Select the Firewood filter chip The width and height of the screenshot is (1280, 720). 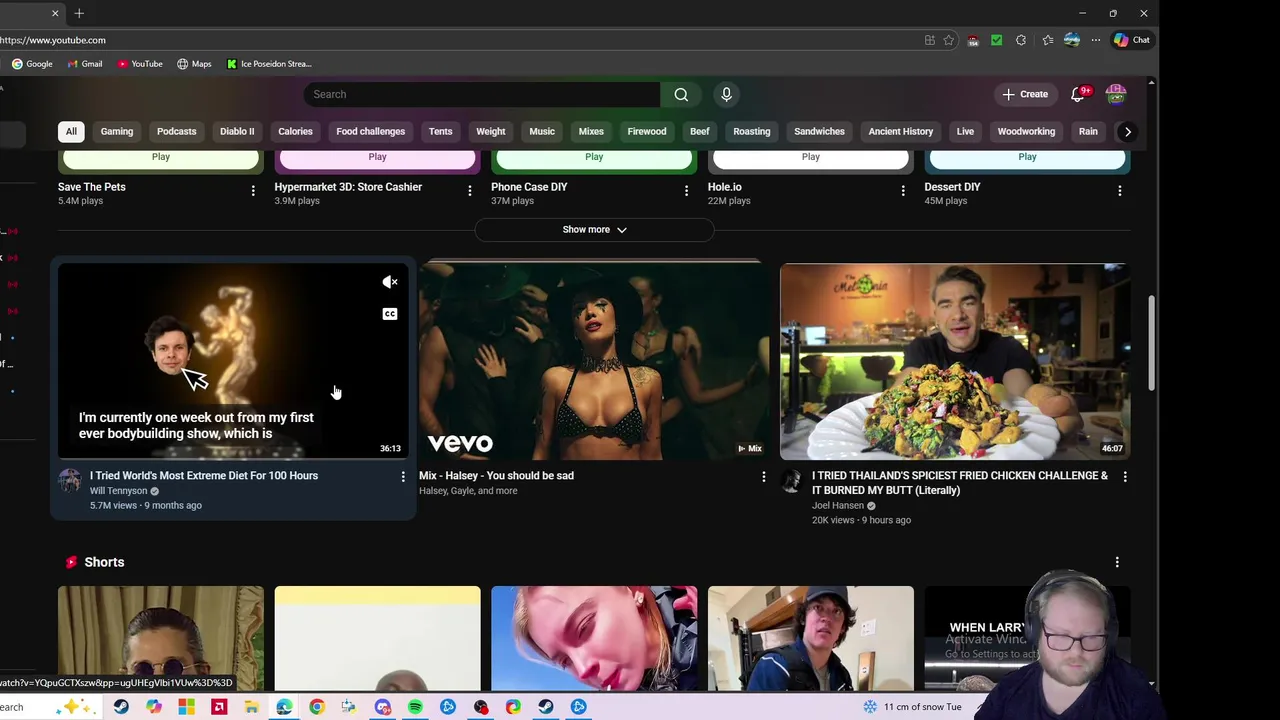647,131
